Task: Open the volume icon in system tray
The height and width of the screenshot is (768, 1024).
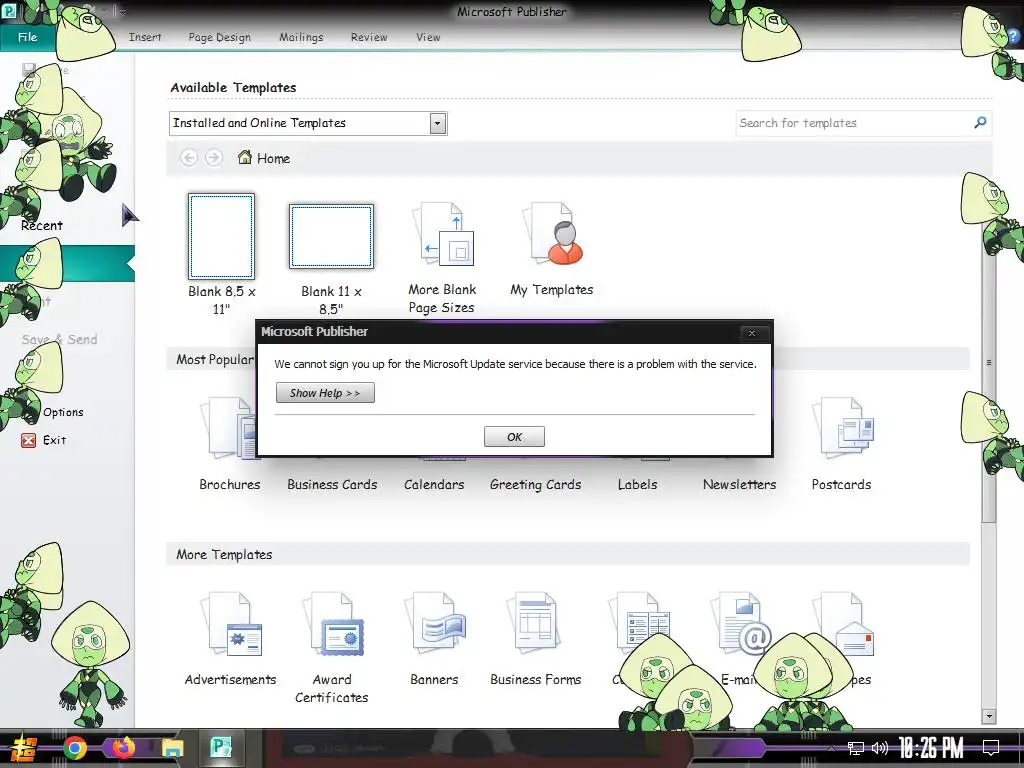Action: coord(880,748)
